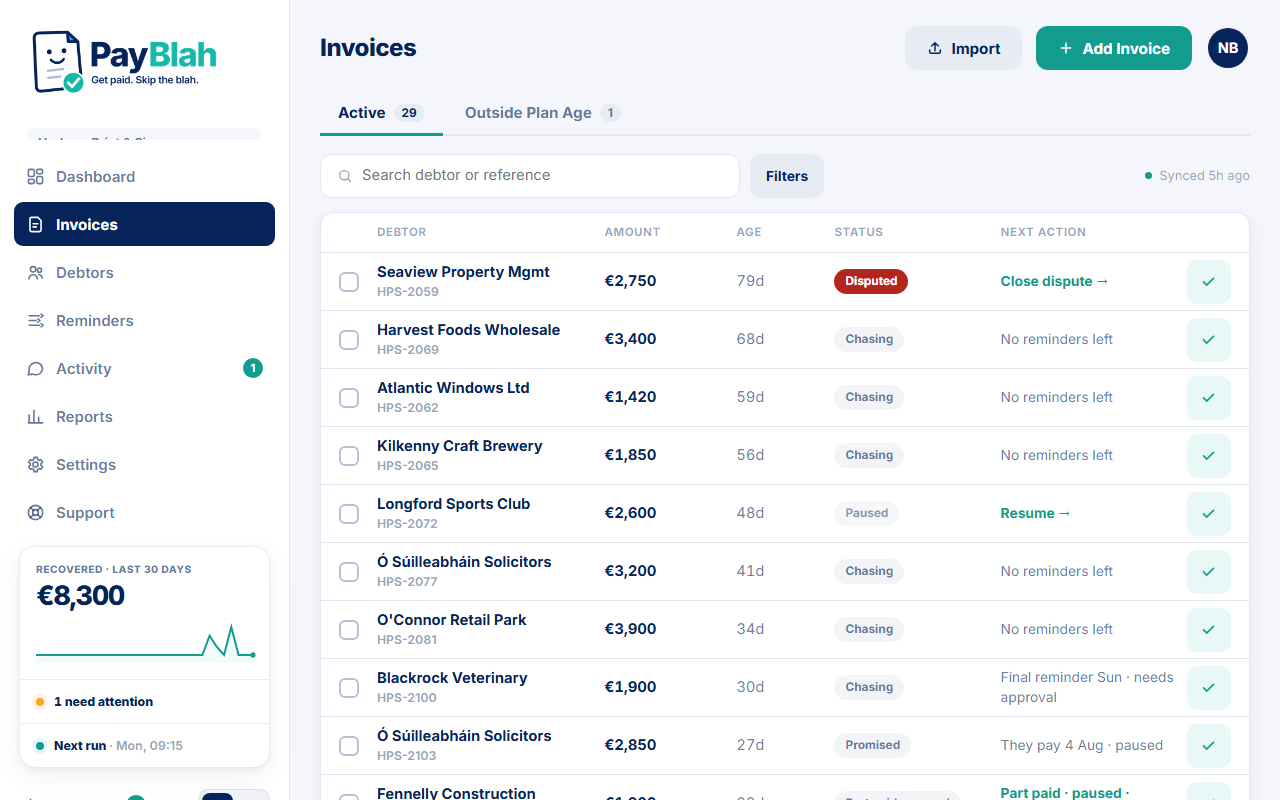Select the Kilkenny Craft Brewery checkbox
Screen dimensions: 1280x800
coord(349,456)
